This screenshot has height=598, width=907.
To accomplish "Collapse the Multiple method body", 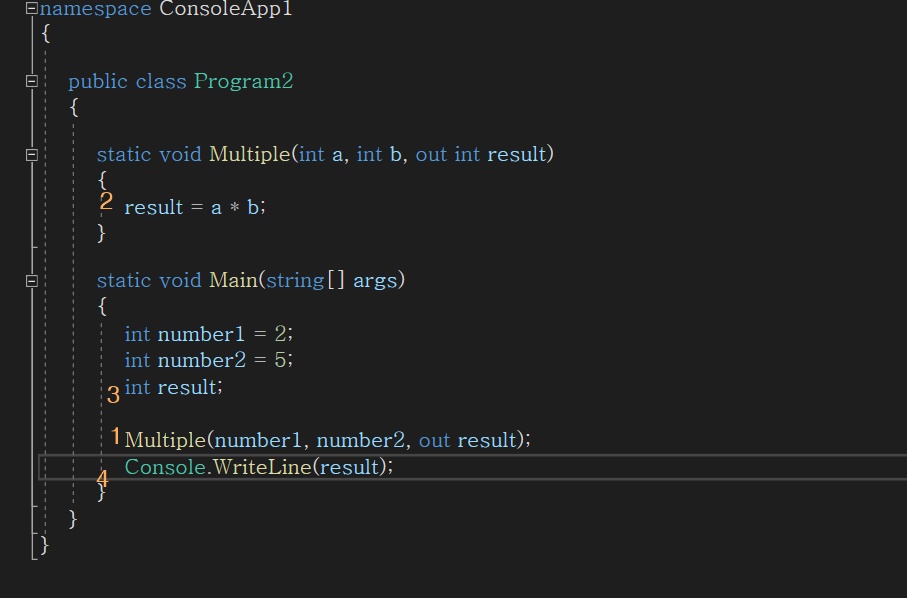I will 32,154.
